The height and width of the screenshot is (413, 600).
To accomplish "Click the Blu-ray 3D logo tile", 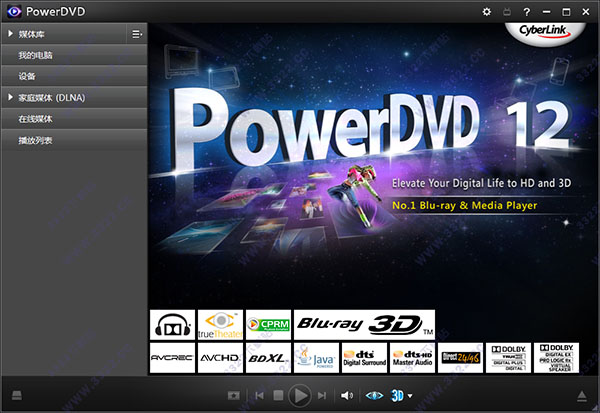I will [364, 325].
